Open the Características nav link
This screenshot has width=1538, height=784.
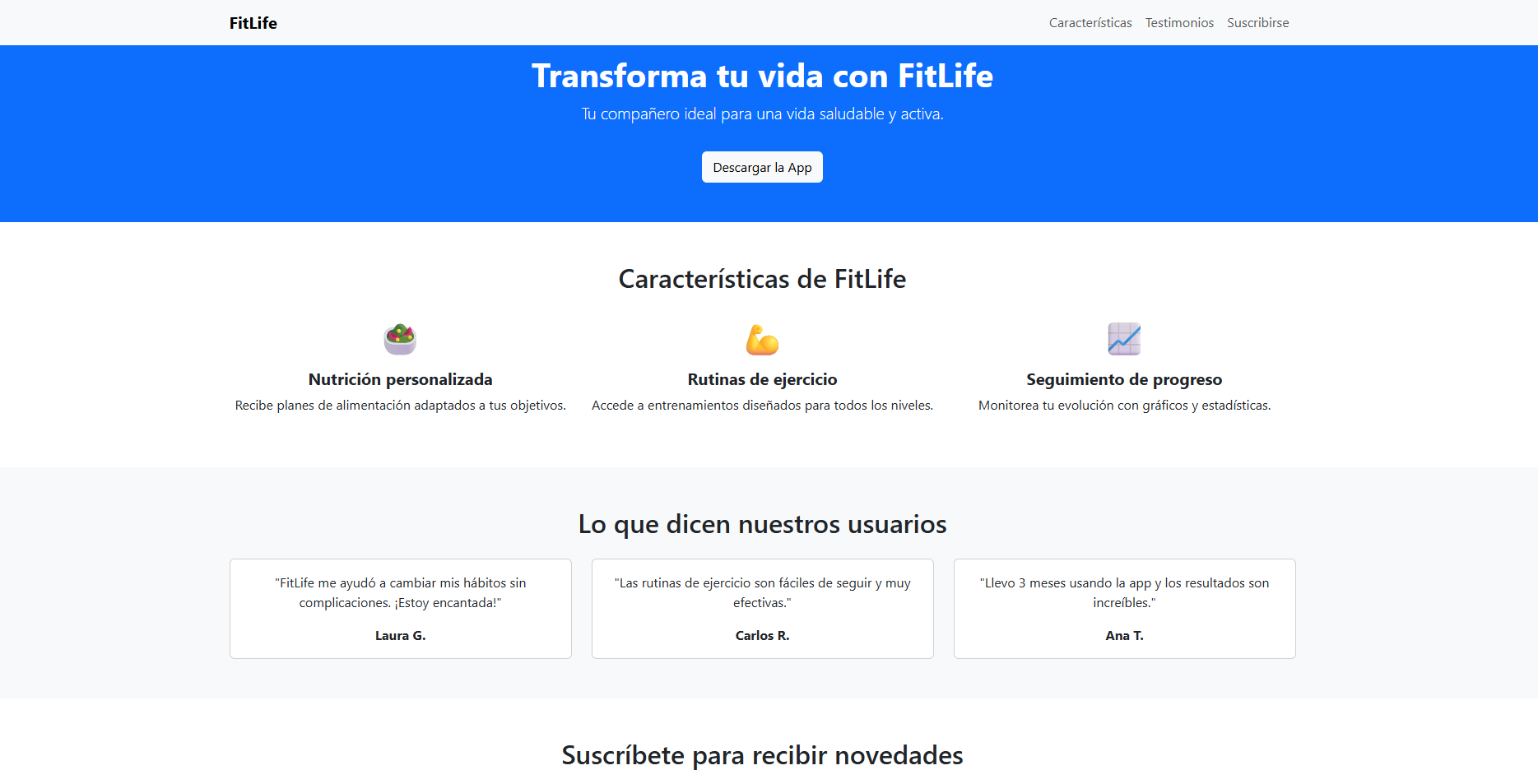coord(1090,23)
